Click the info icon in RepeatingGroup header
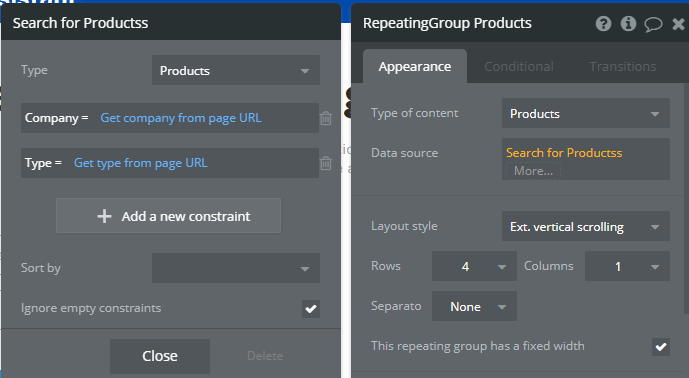689x378 pixels. point(628,23)
